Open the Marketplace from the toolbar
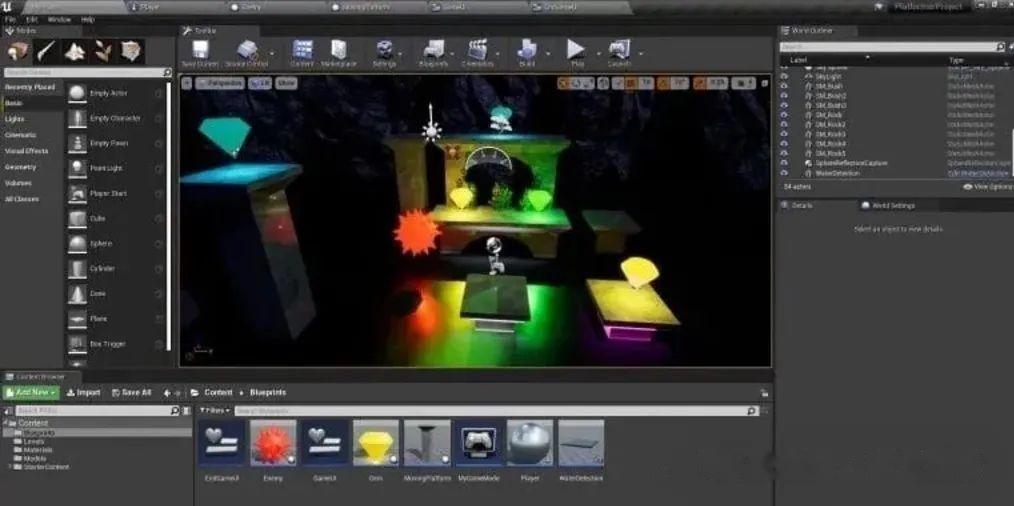The width and height of the screenshot is (1014, 506). 340,53
